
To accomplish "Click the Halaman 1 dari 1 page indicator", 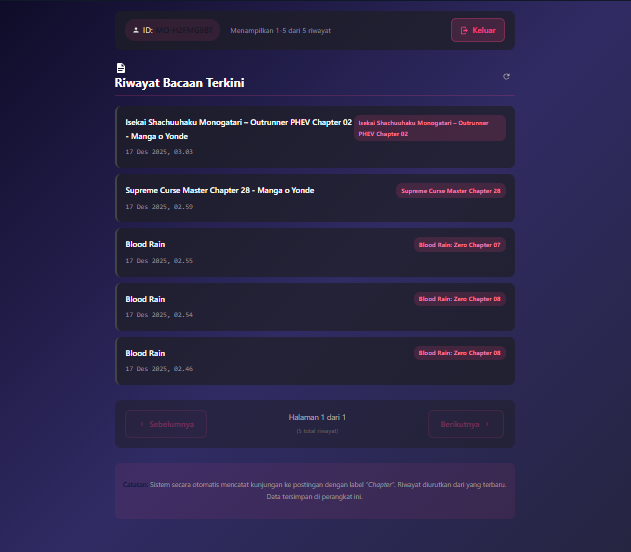I will pos(316,417).
